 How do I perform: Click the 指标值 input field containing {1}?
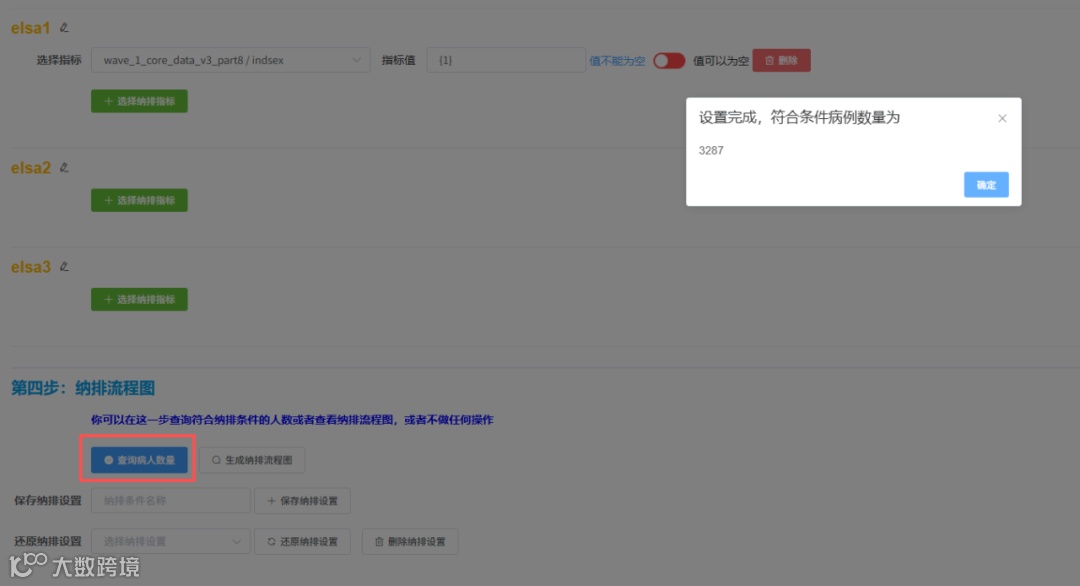pos(506,60)
